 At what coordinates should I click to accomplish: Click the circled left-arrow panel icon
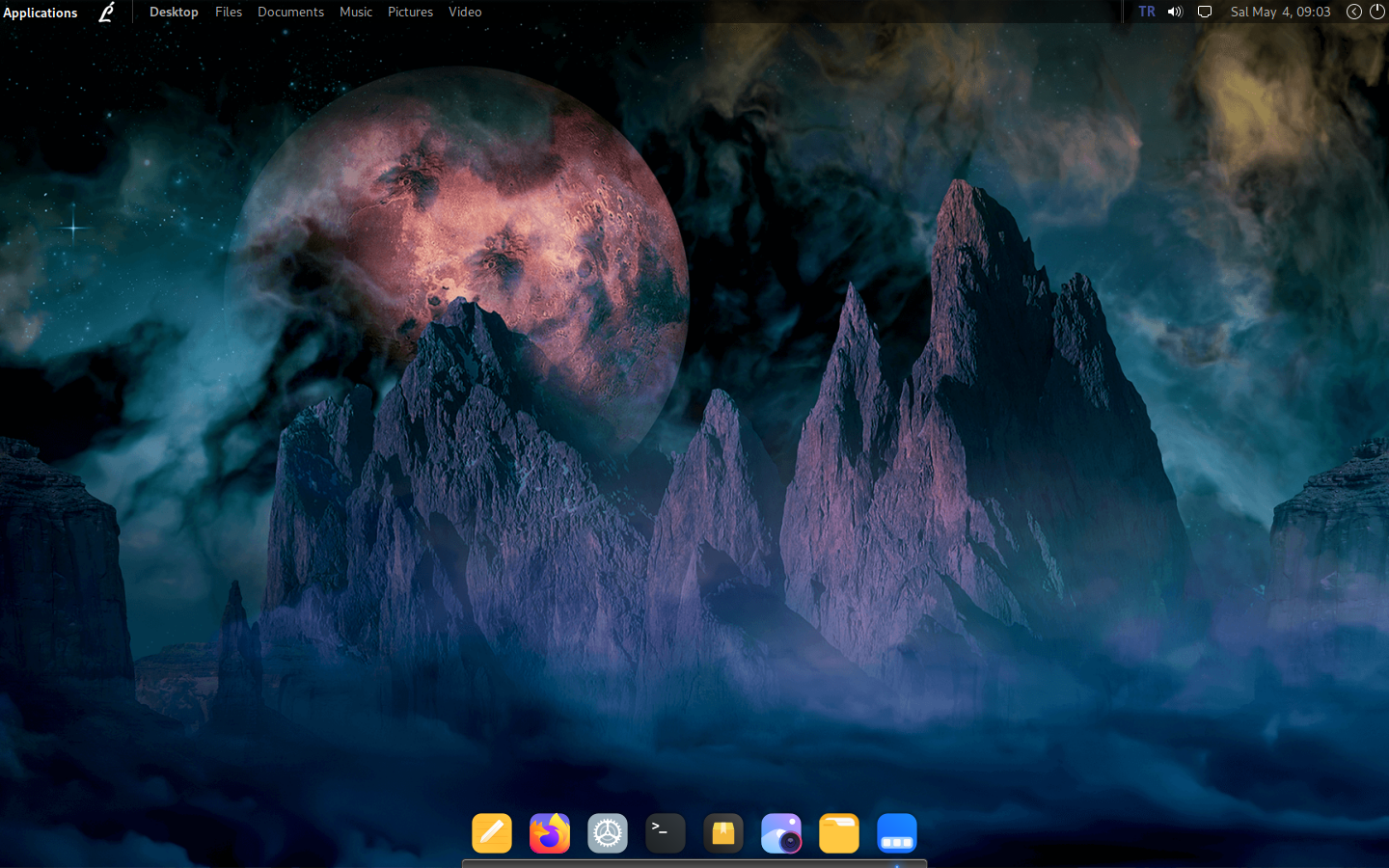[x=1354, y=12]
